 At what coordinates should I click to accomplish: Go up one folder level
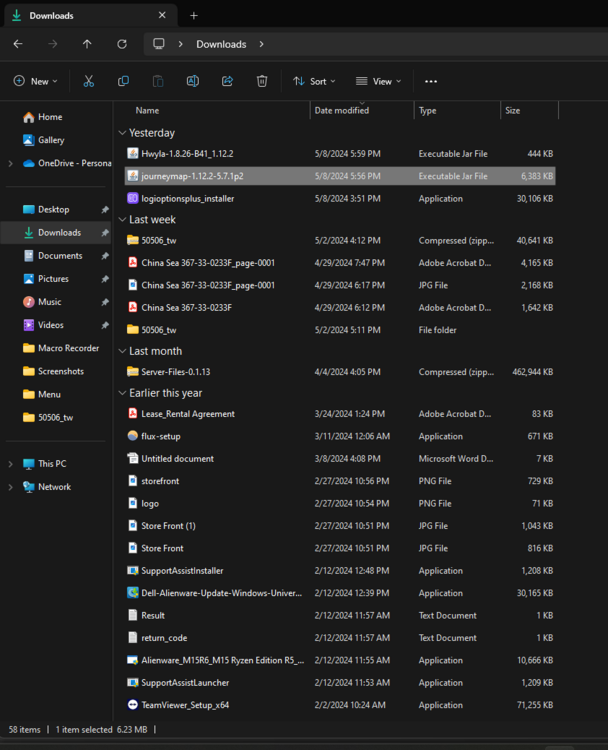(87, 44)
